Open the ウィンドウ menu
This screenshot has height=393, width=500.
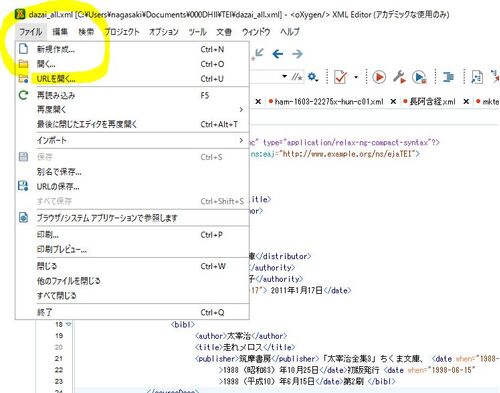coord(256,32)
